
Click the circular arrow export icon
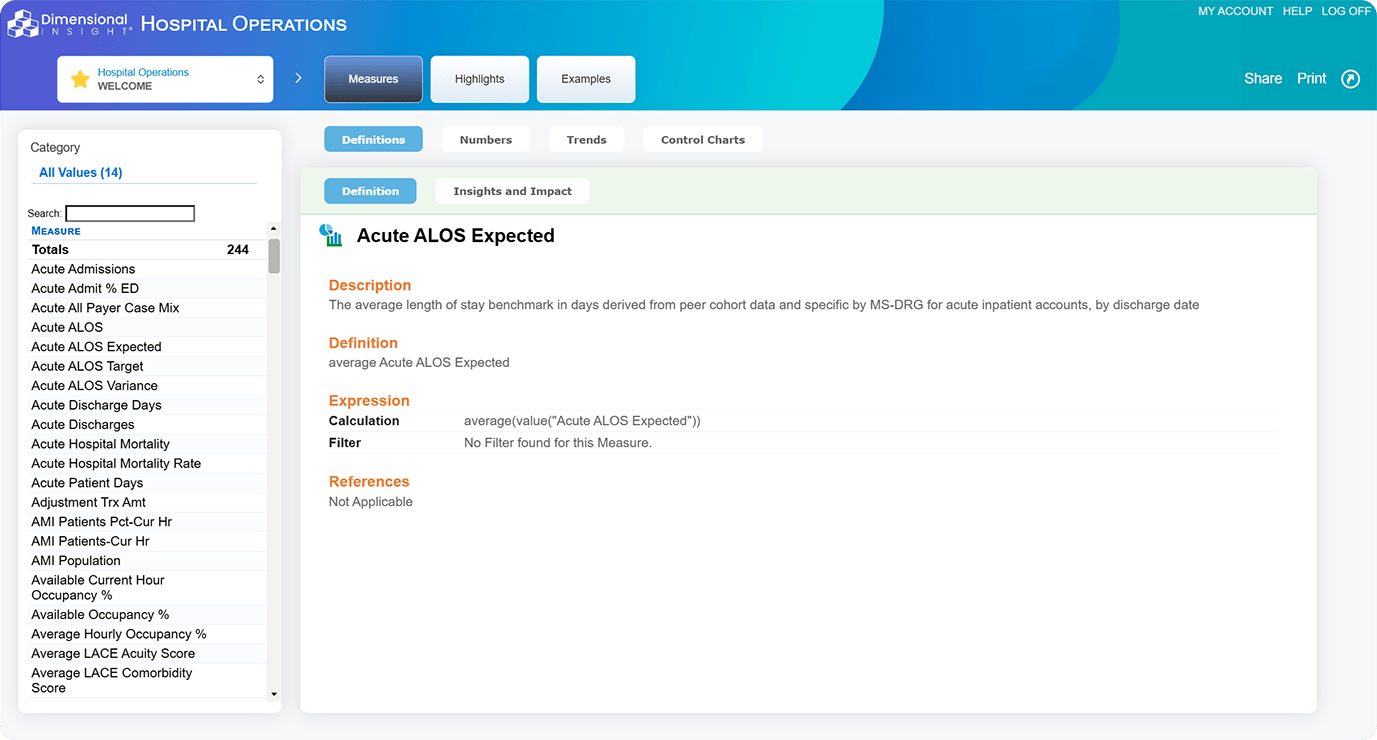1350,79
